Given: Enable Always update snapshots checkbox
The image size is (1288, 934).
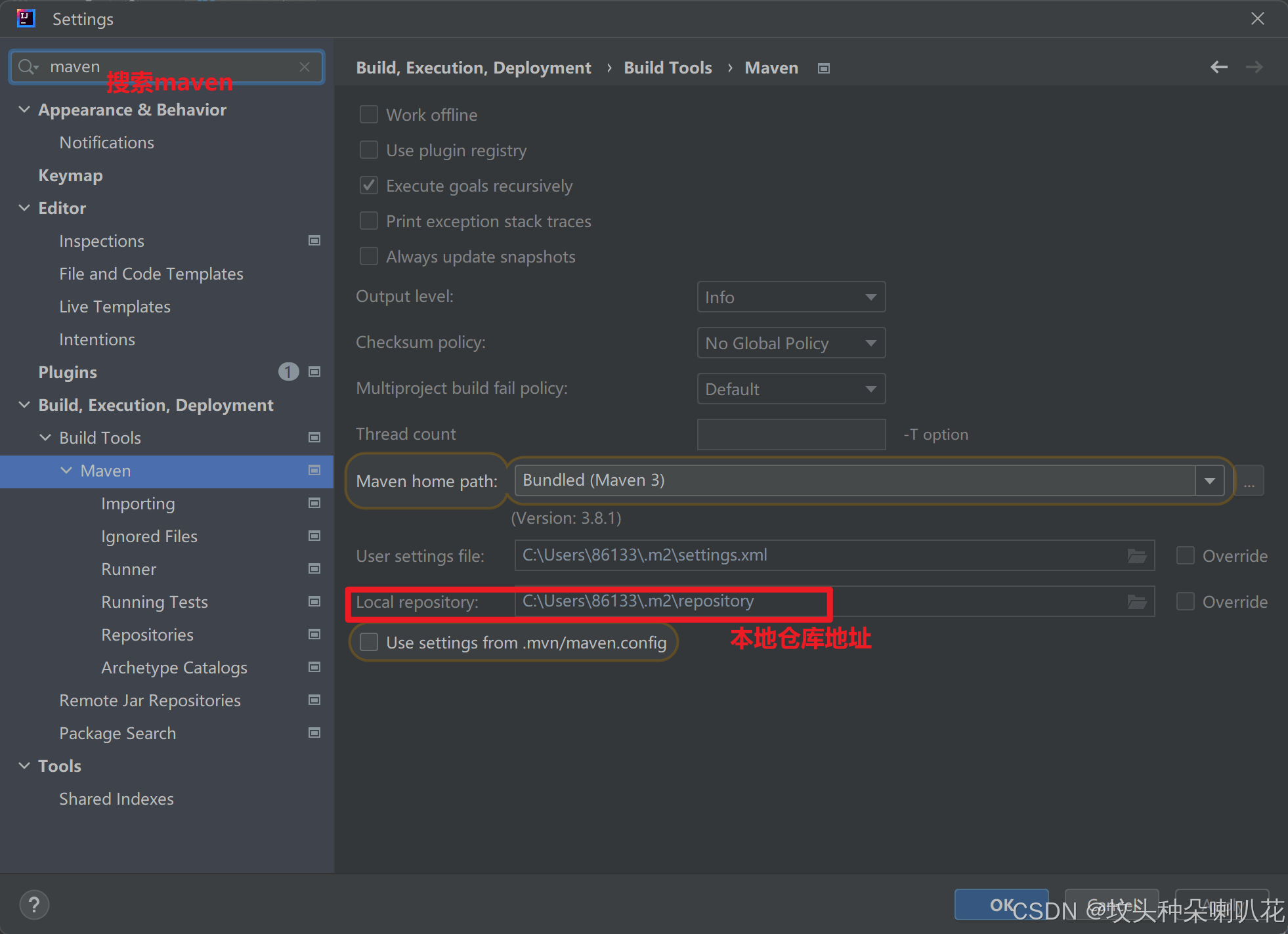Looking at the screenshot, I should 369,257.
